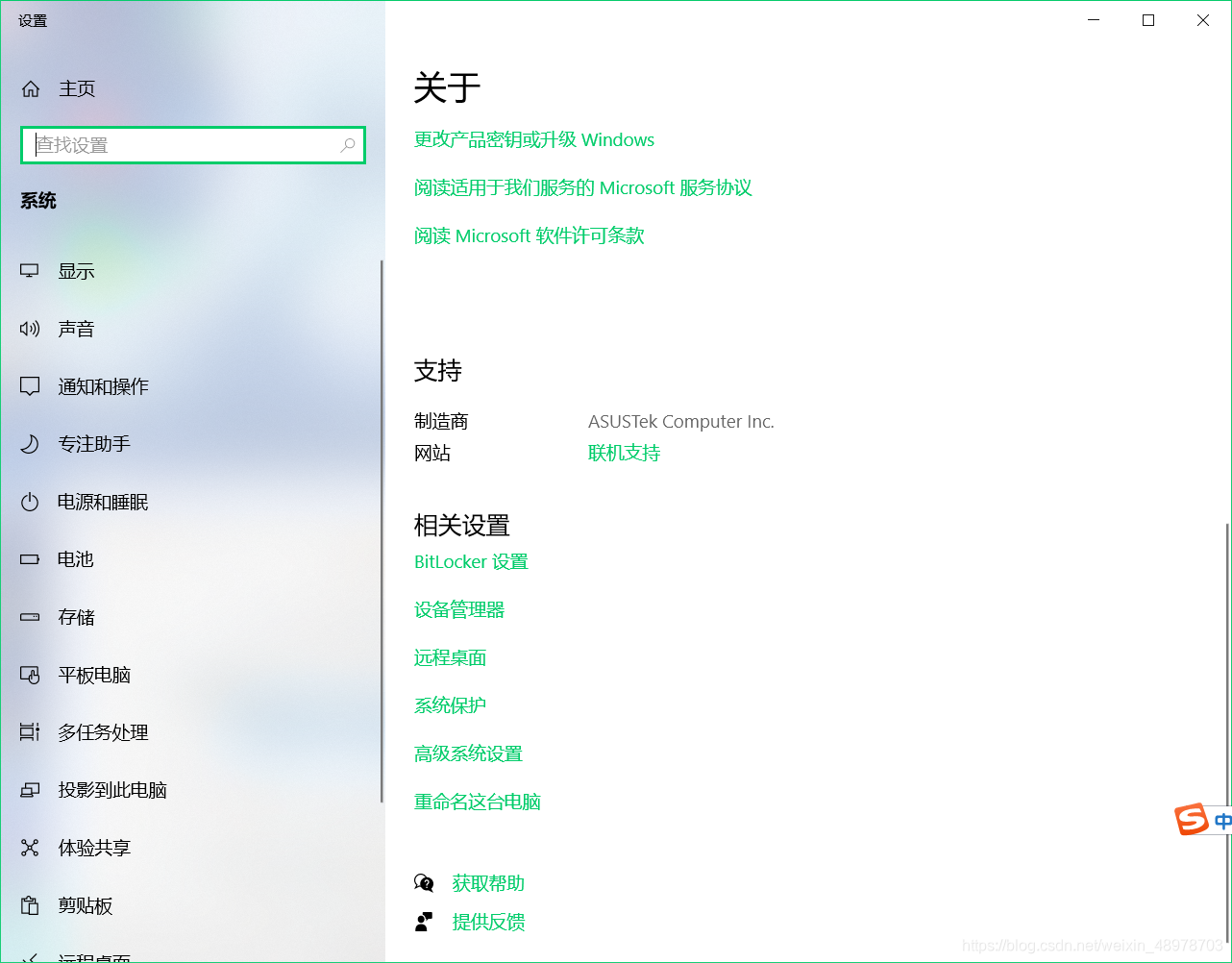The height and width of the screenshot is (963, 1232).
Task: Open 存储 settings in sidebar
Action: 74,617
